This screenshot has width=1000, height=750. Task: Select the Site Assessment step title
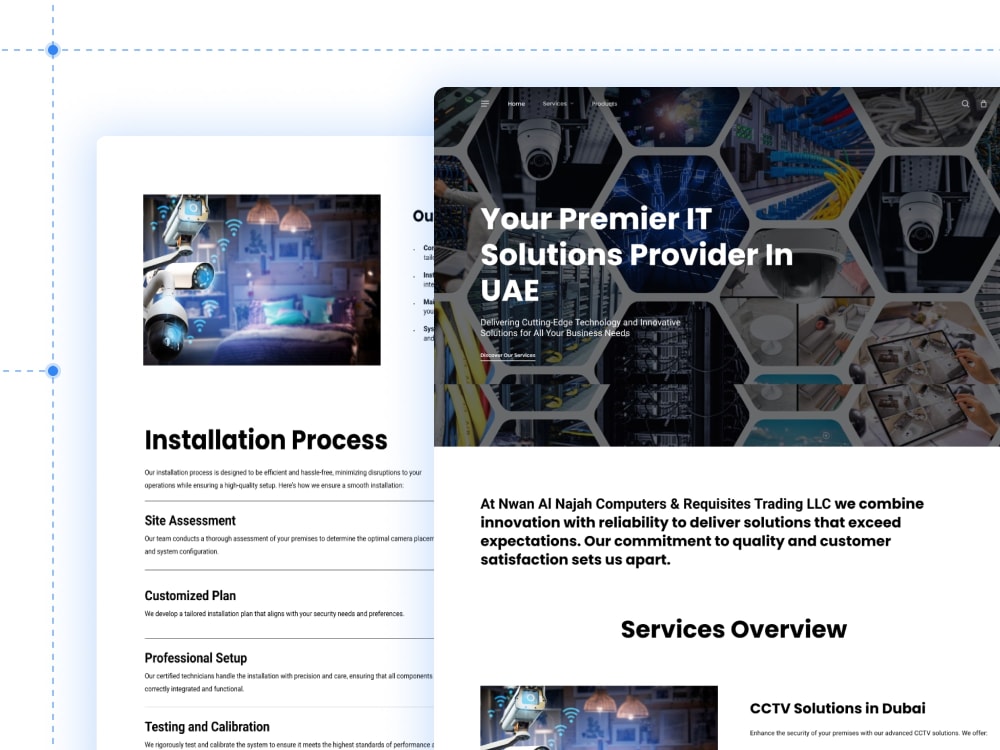(x=190, y=520)
